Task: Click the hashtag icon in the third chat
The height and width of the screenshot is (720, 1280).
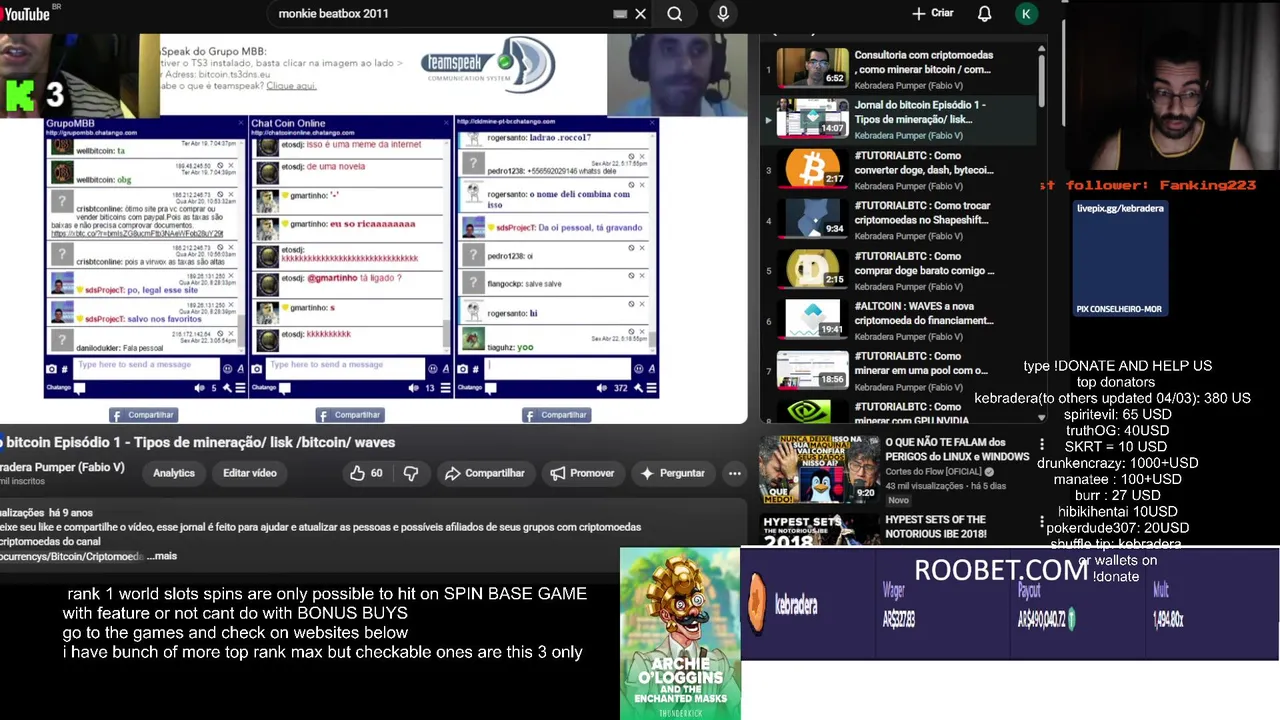Action: pos(475,369)
